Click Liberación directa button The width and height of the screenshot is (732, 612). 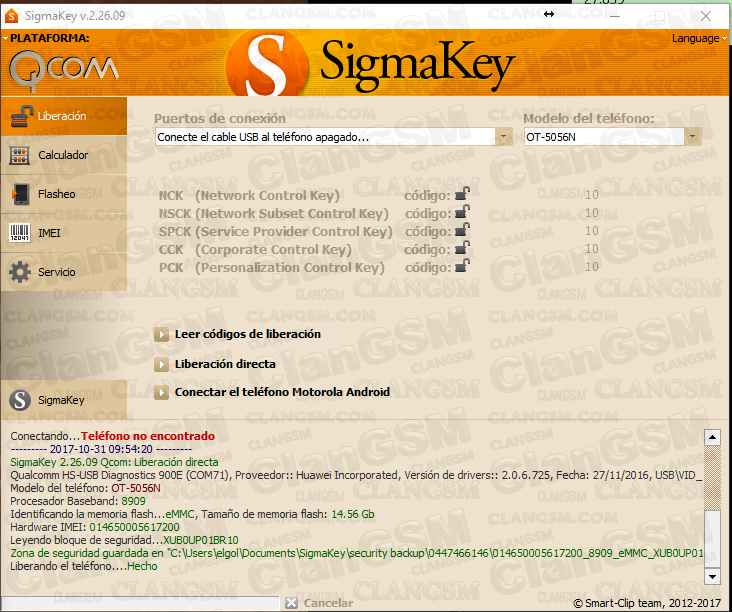pyautogui.click(x=225, y=364)
